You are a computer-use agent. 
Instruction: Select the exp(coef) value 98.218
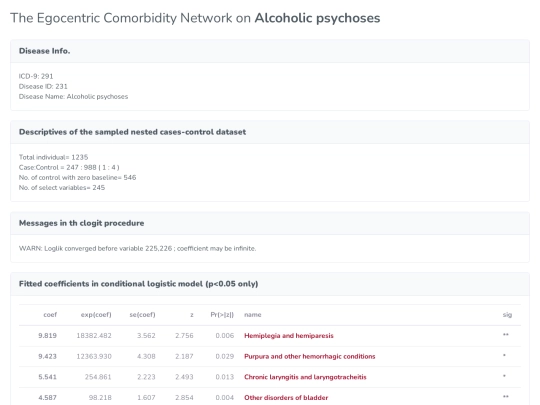[x=100, y=397]
